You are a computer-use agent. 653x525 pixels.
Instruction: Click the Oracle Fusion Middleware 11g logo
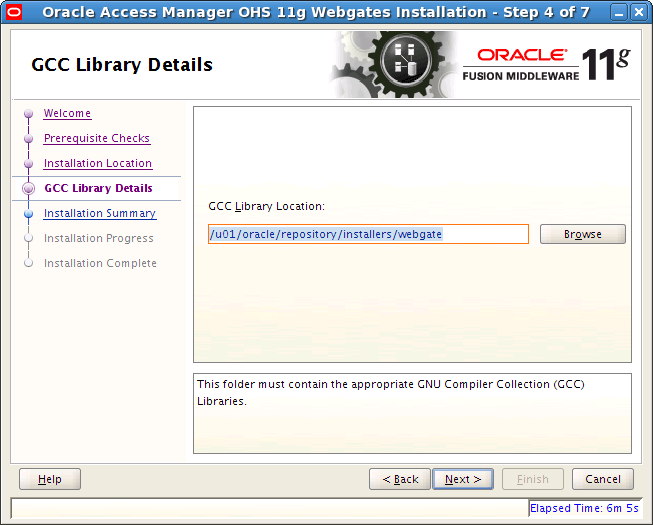pos(546,65)
